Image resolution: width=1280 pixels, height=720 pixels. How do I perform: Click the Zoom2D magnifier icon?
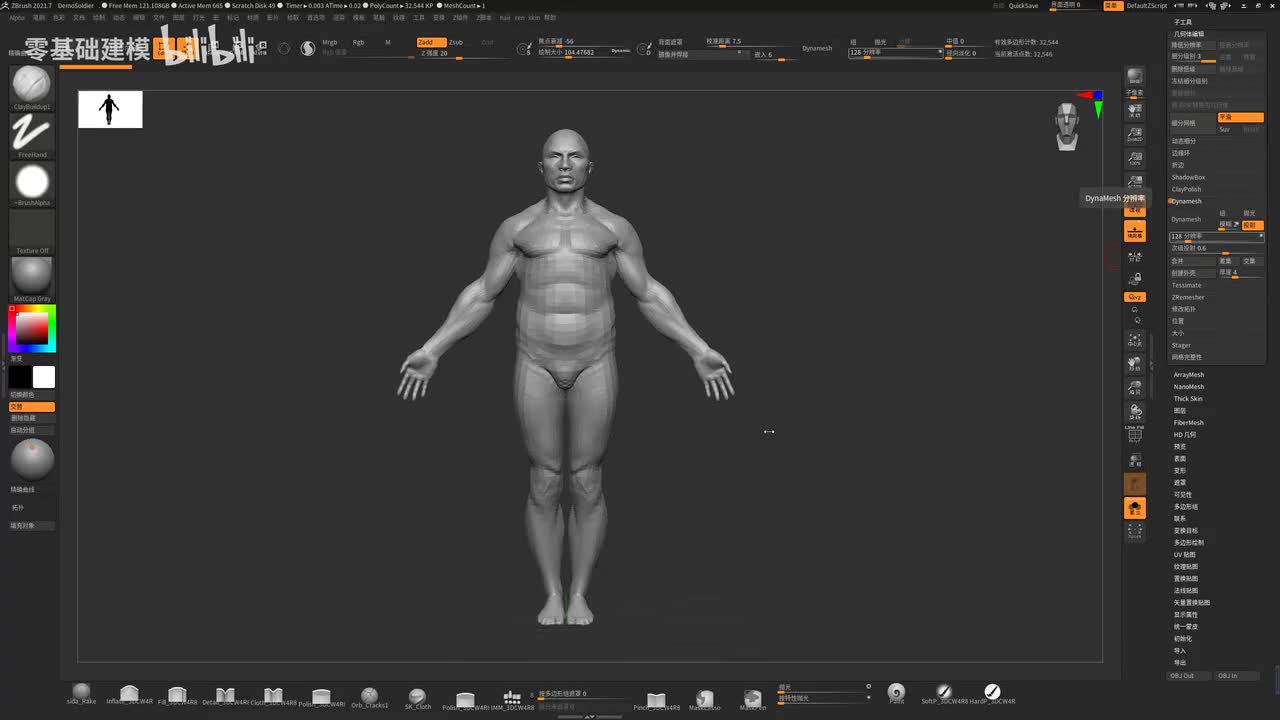click(1135, 134)
